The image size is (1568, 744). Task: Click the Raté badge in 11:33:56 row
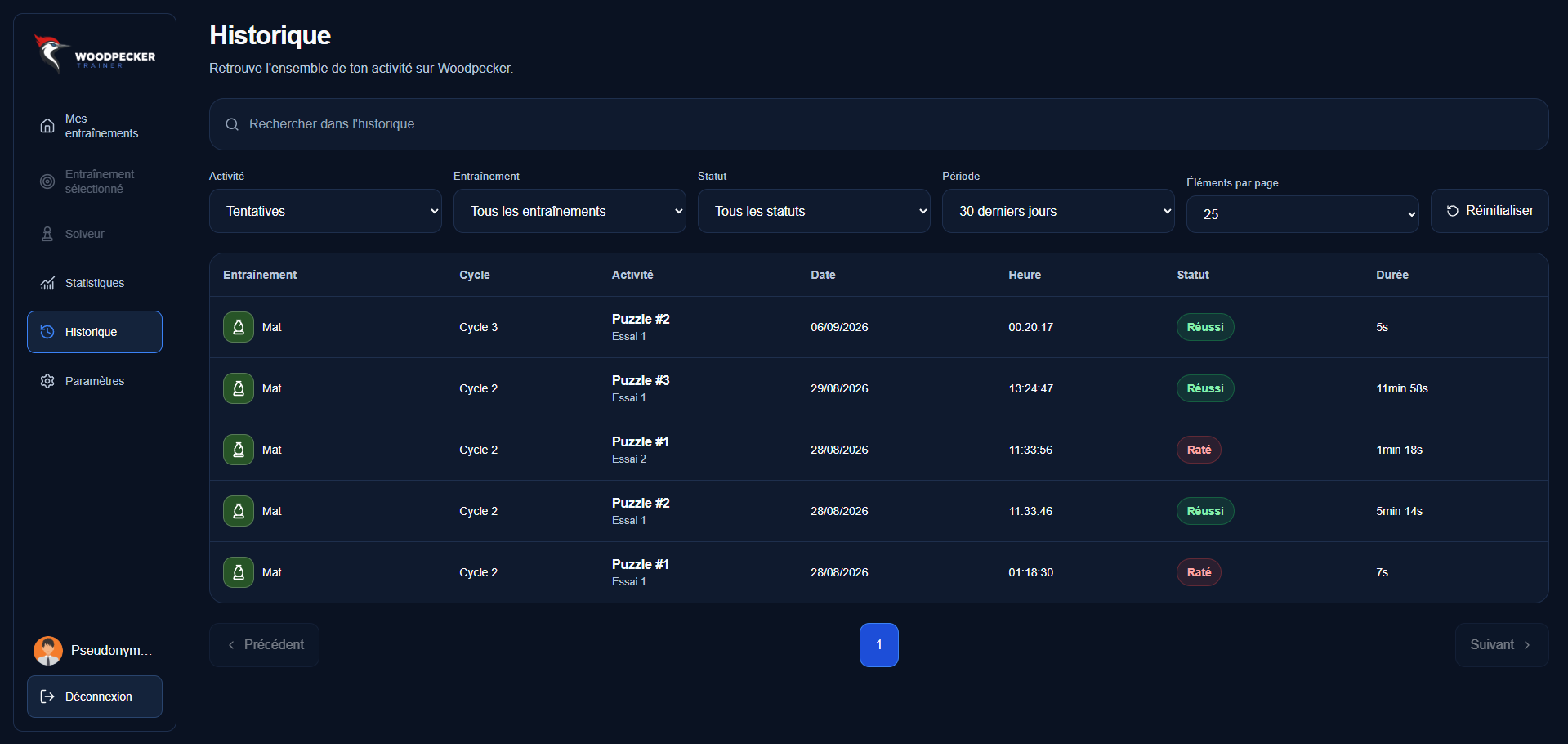1199,450
